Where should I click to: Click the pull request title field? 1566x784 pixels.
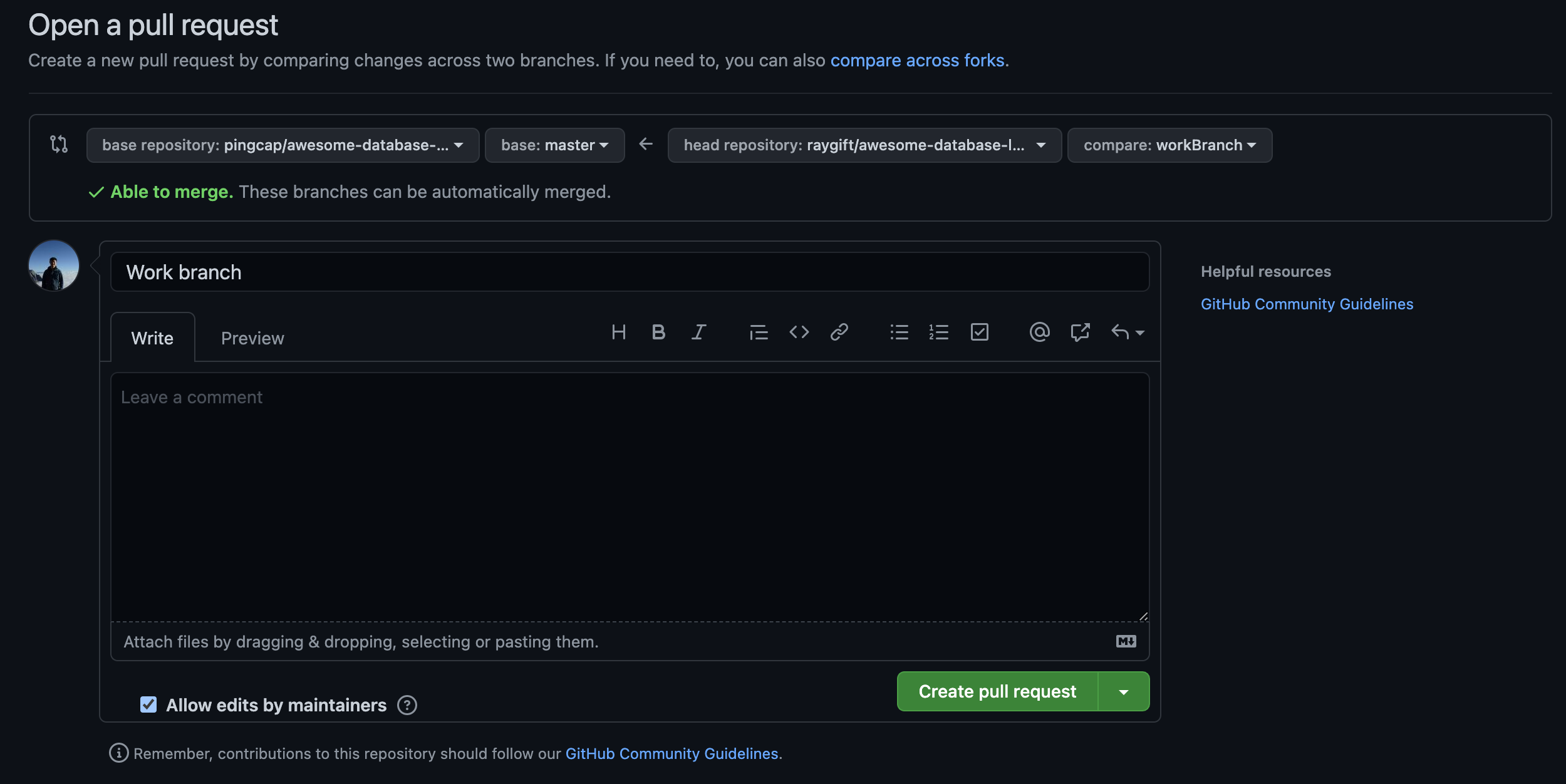630,272
